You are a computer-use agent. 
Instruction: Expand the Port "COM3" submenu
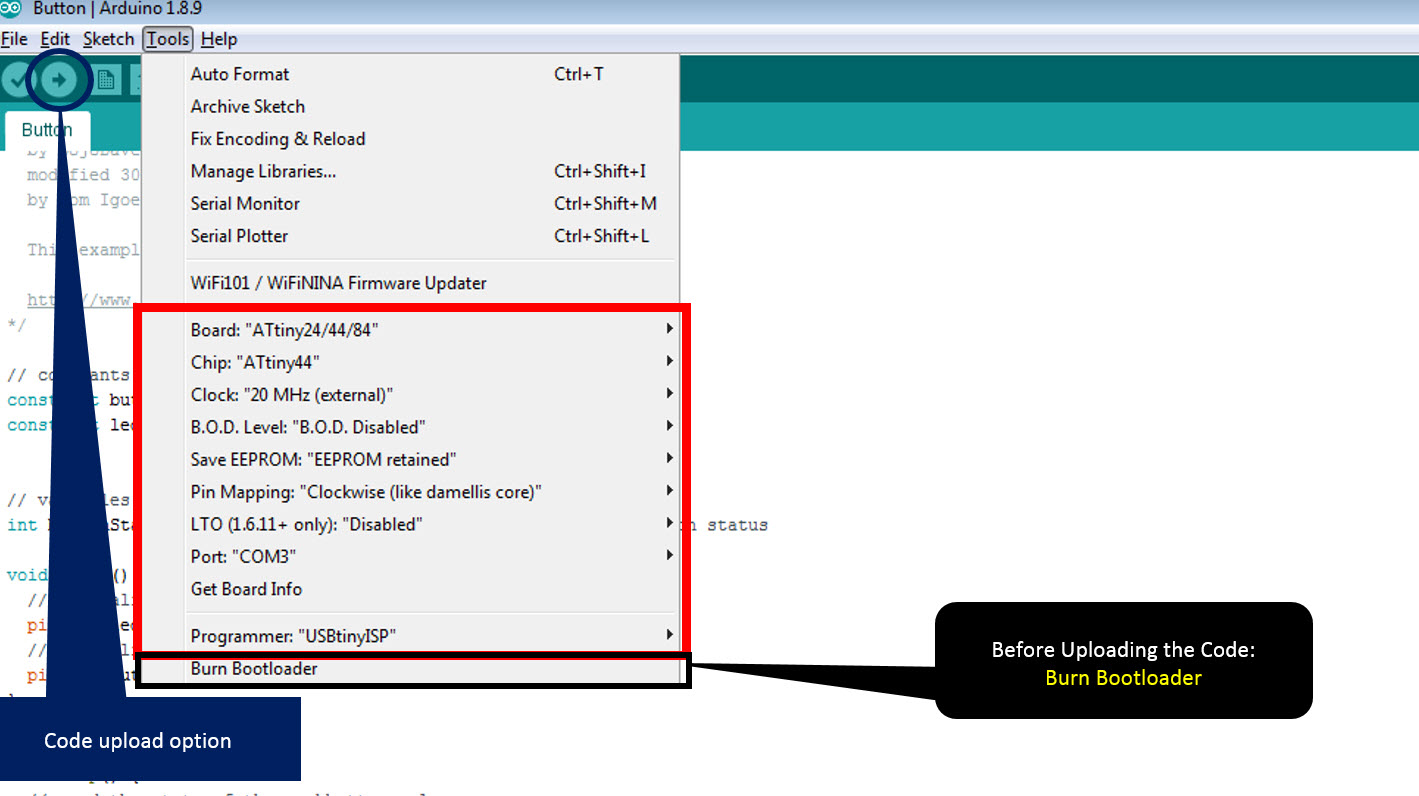click(410, 556)
